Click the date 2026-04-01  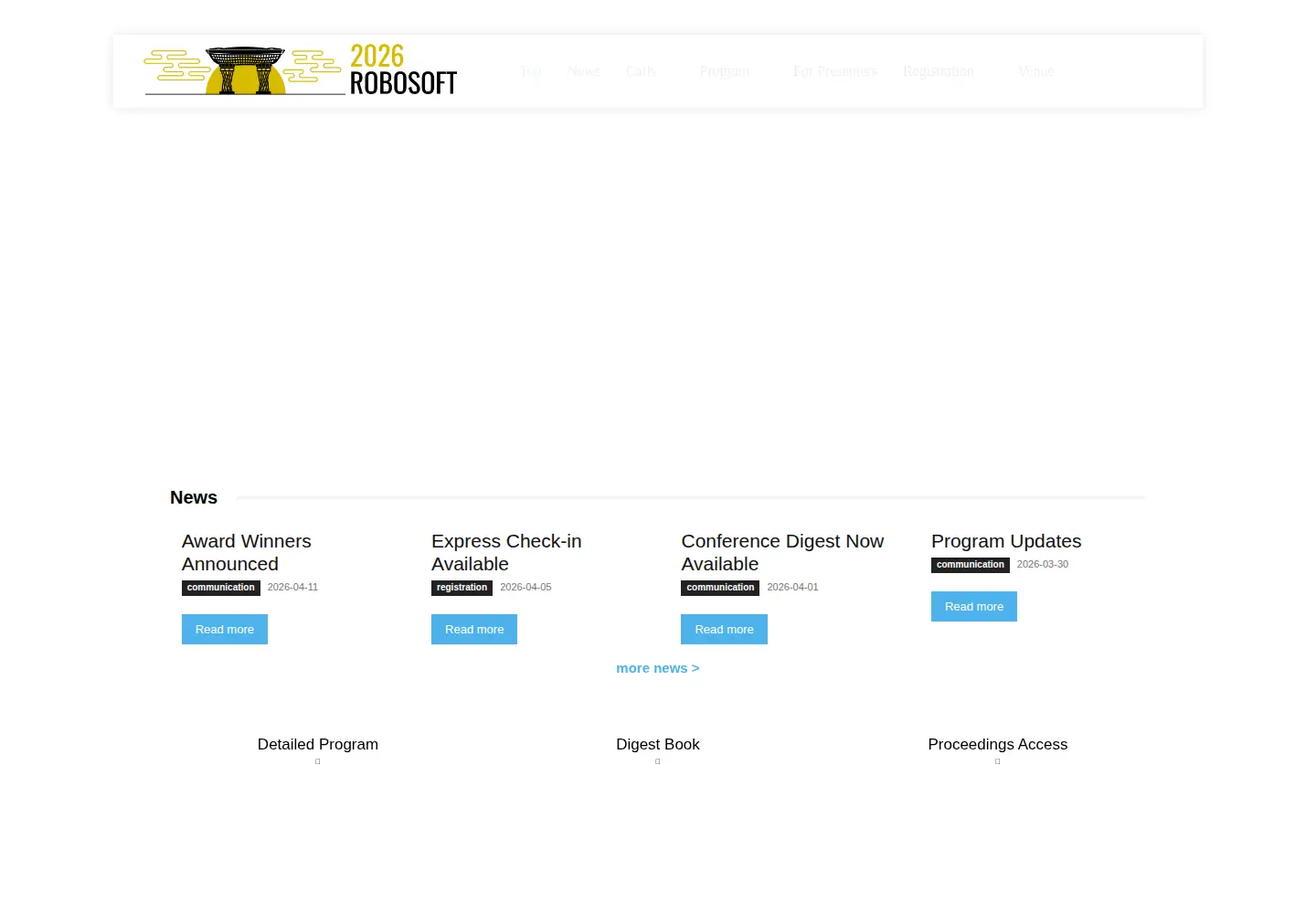pyautogui.click(x=792, y=588)
